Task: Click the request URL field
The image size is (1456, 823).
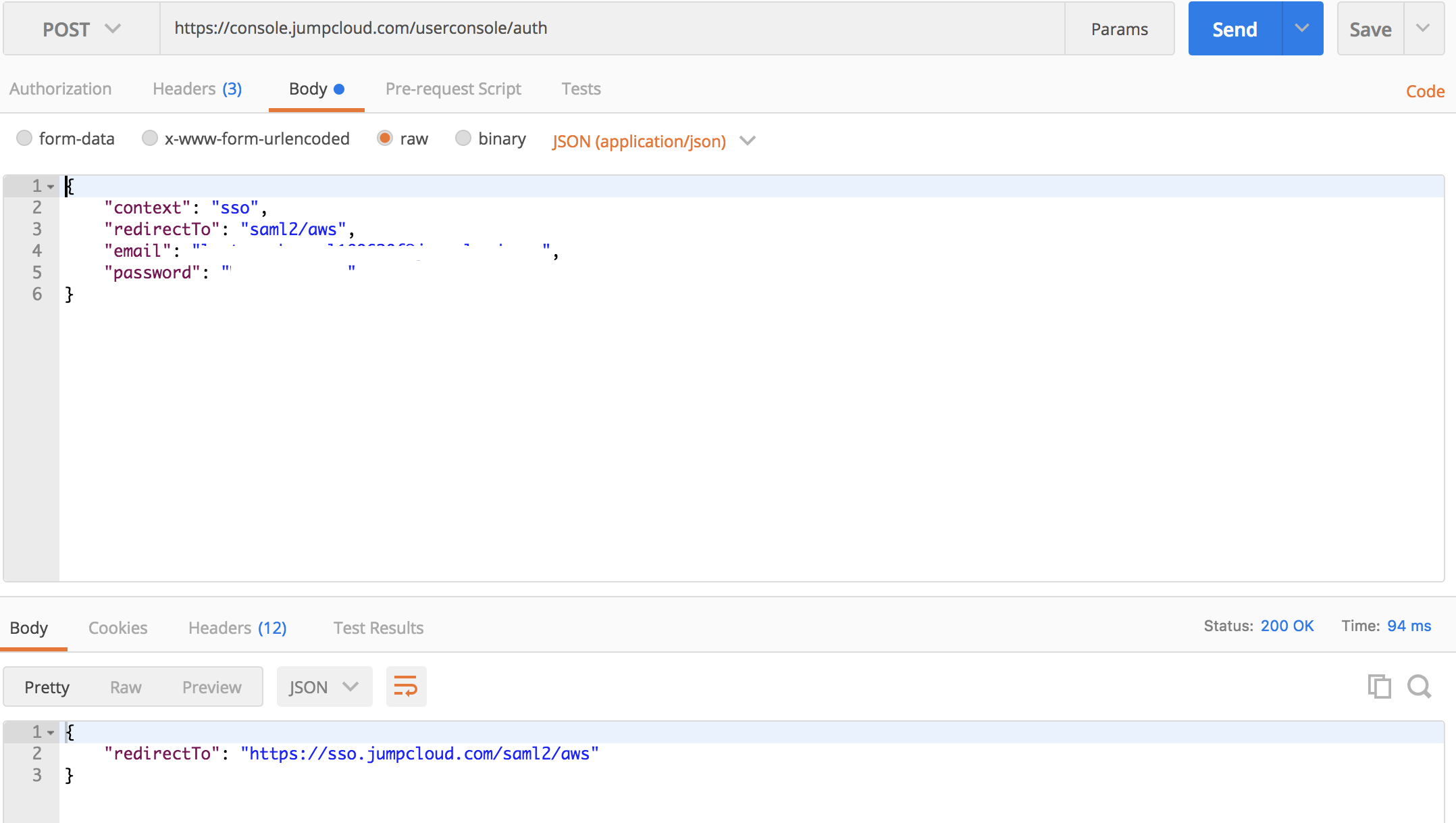Action: pos(608,28)
